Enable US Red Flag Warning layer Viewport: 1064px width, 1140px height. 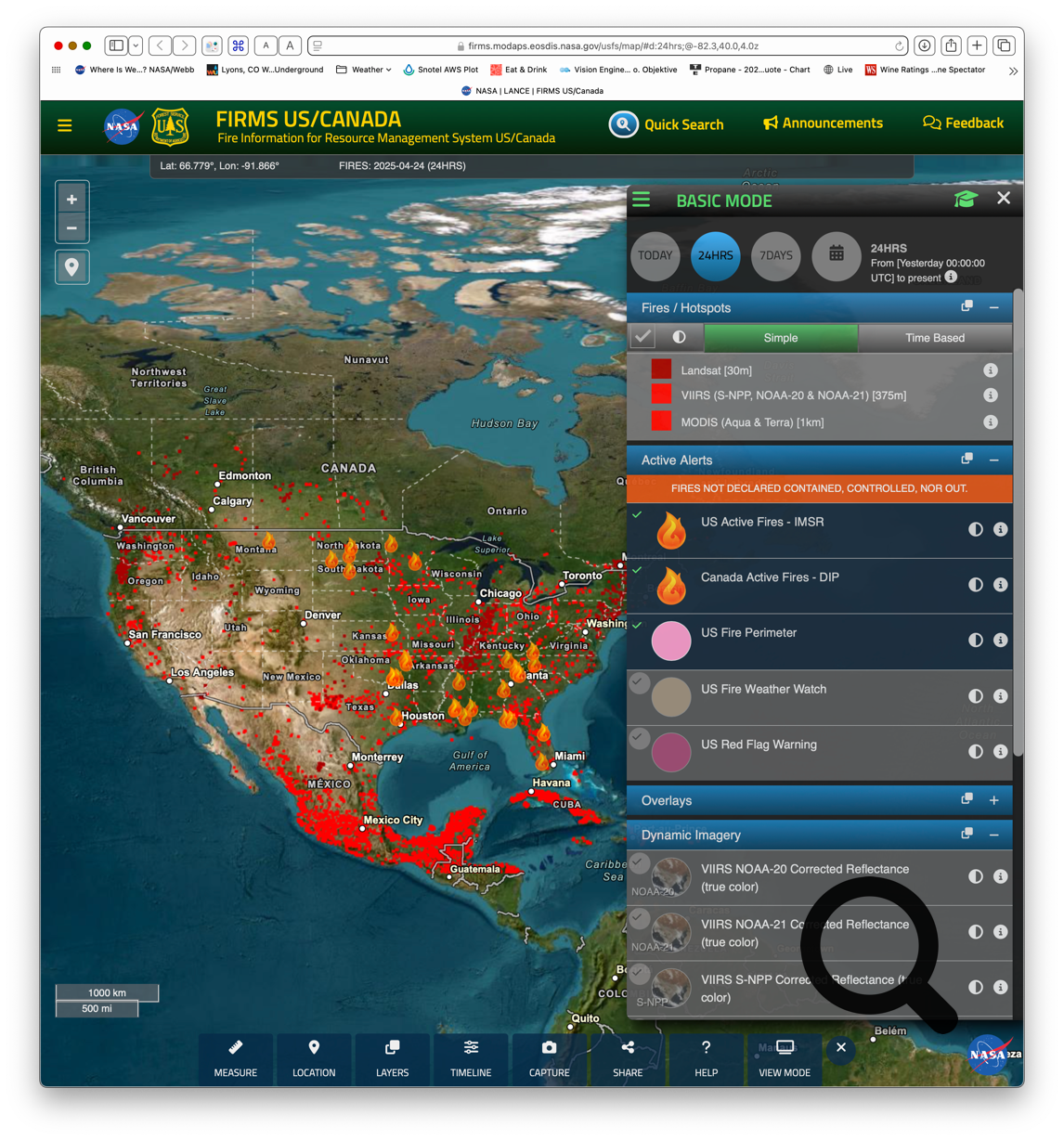tap(639, 738)
